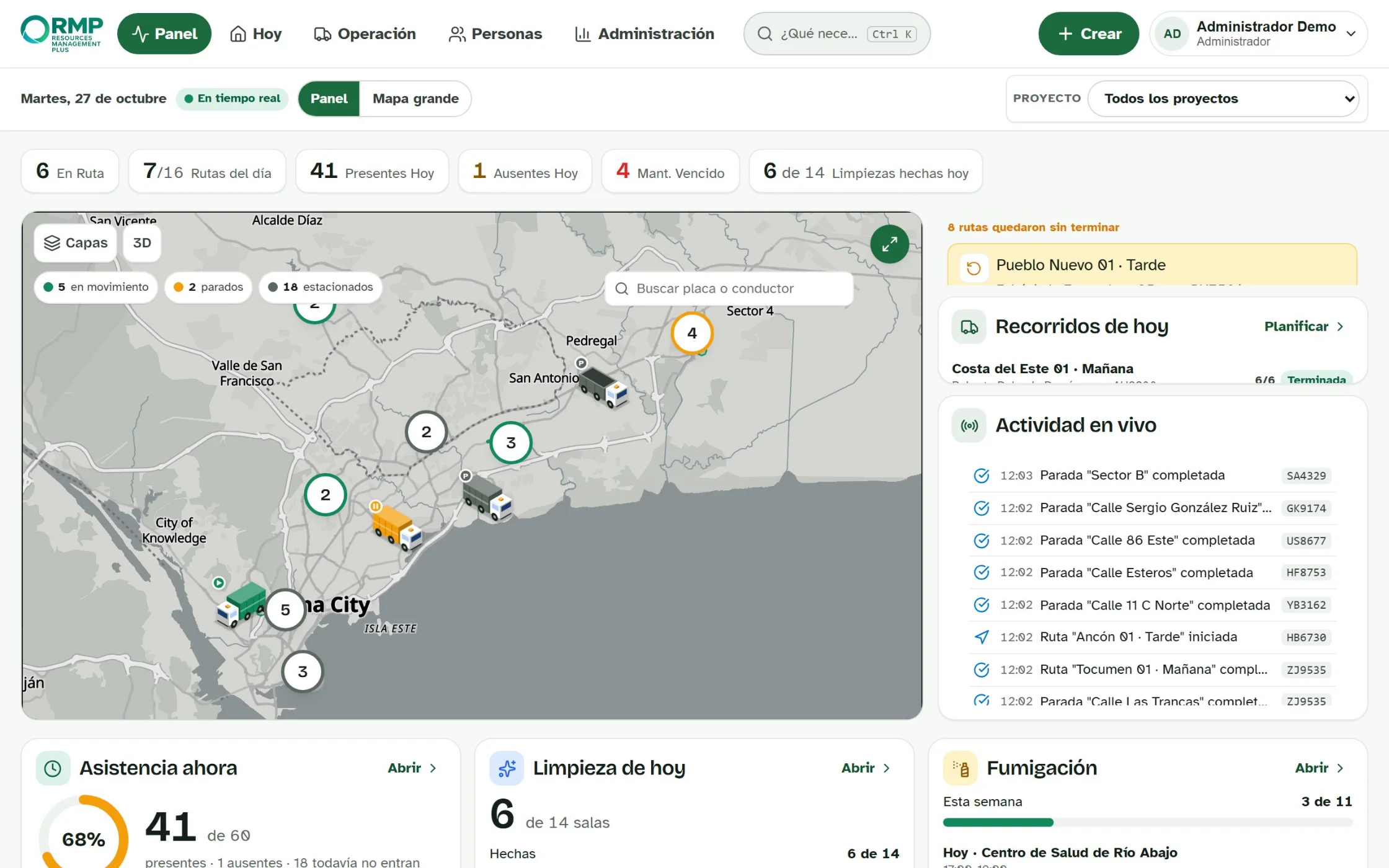Click the '4 Mant. Vencido' stat card
This screenshot has width=1389, height=868.
670,172
